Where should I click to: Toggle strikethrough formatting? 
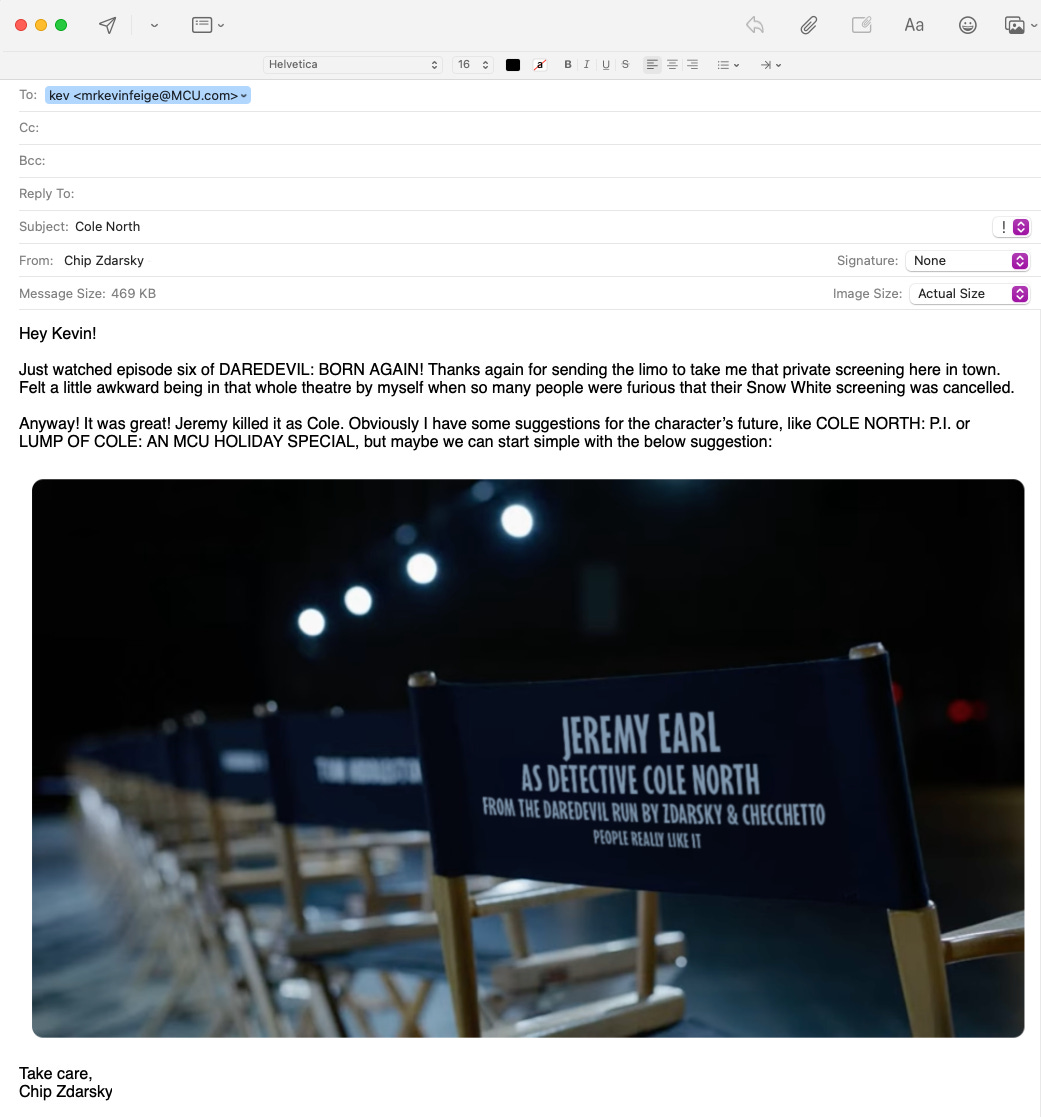click(x=625, y=65)
